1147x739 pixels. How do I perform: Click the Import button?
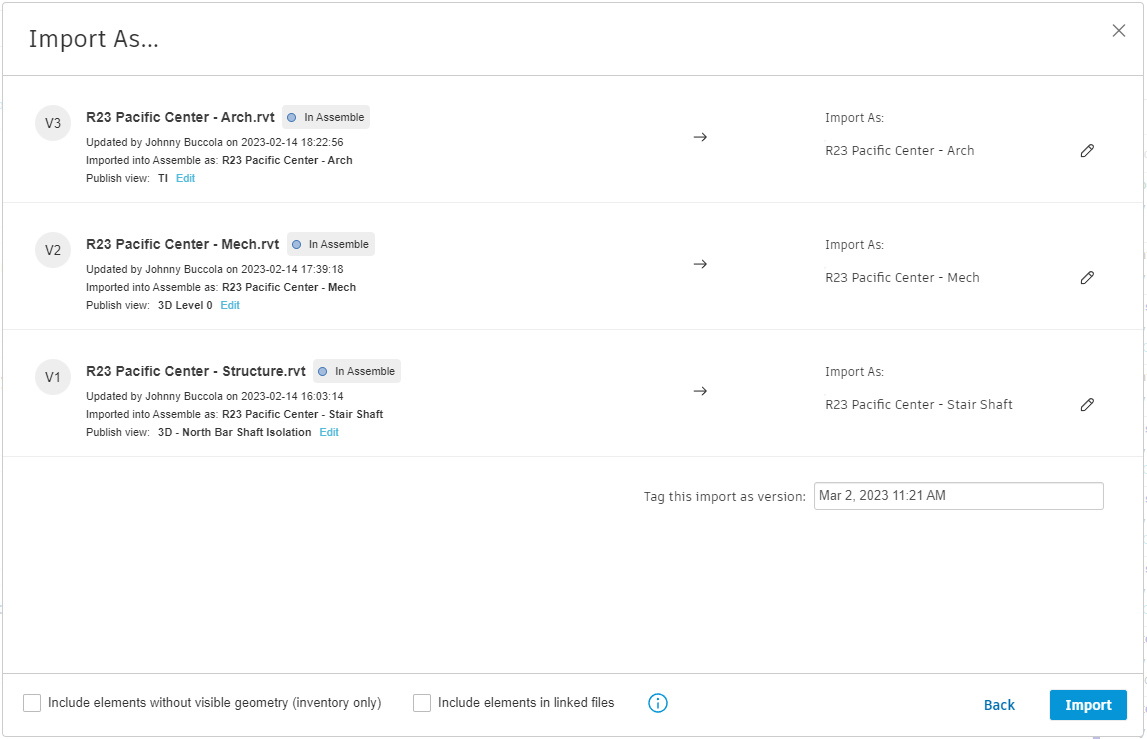click(1088, 704)
